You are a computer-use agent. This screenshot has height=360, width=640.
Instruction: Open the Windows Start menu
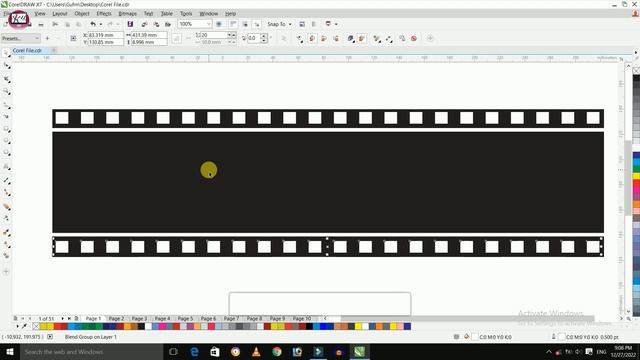click(10, 352)
